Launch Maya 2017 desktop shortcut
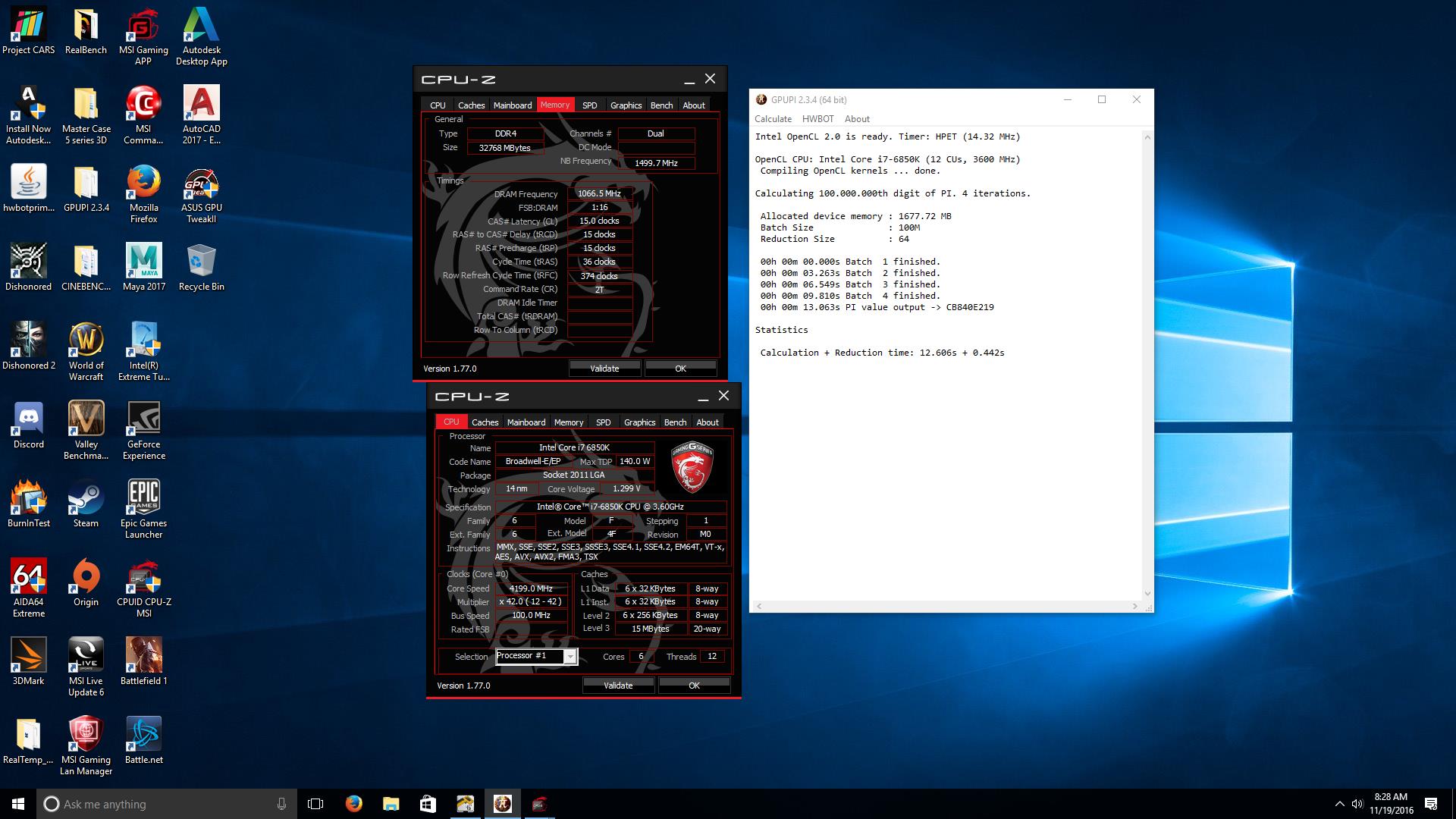 (x=143, y=268)
